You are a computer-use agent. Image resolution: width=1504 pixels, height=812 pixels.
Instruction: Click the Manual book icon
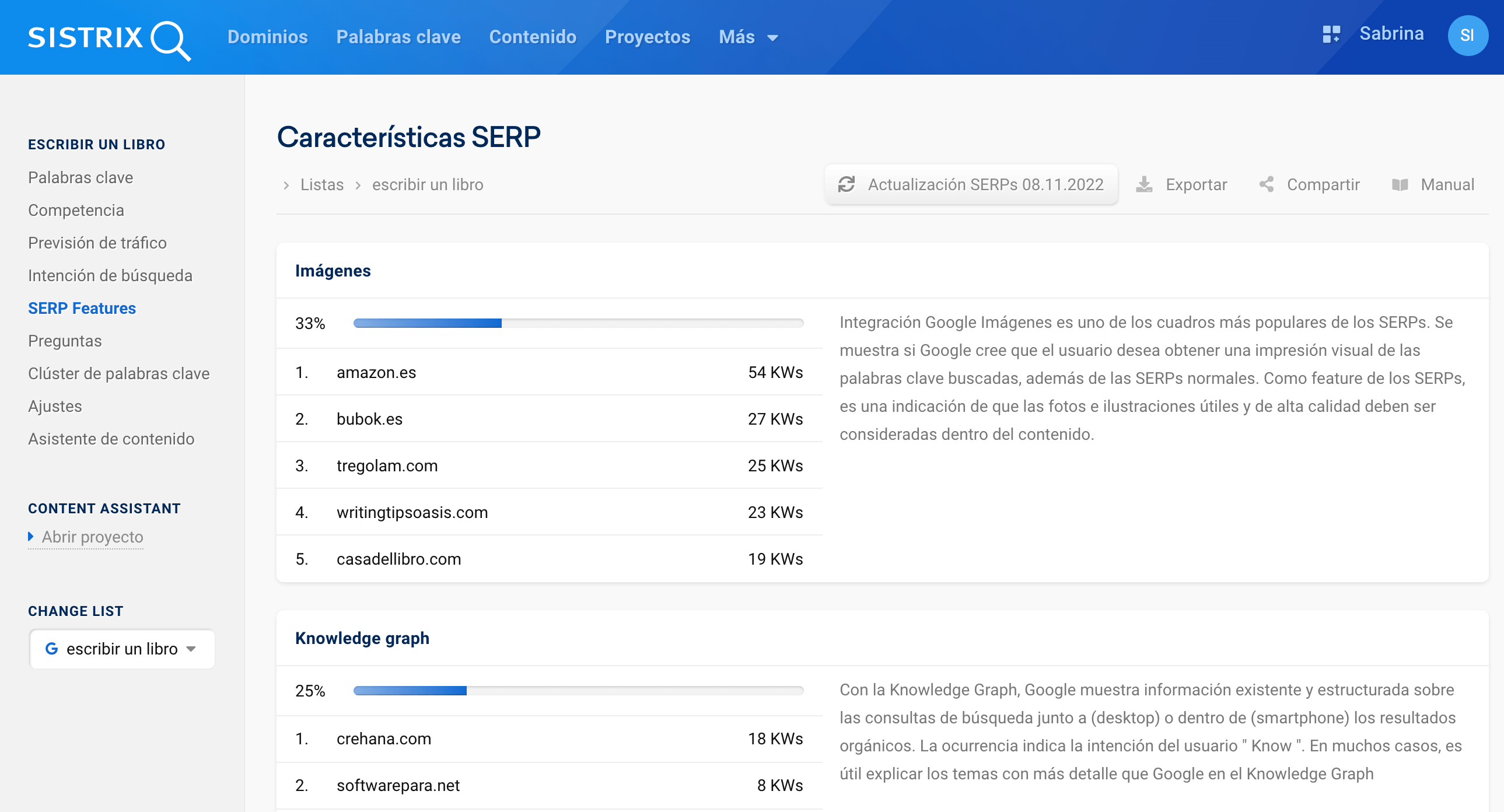(x=1400, y=184)
